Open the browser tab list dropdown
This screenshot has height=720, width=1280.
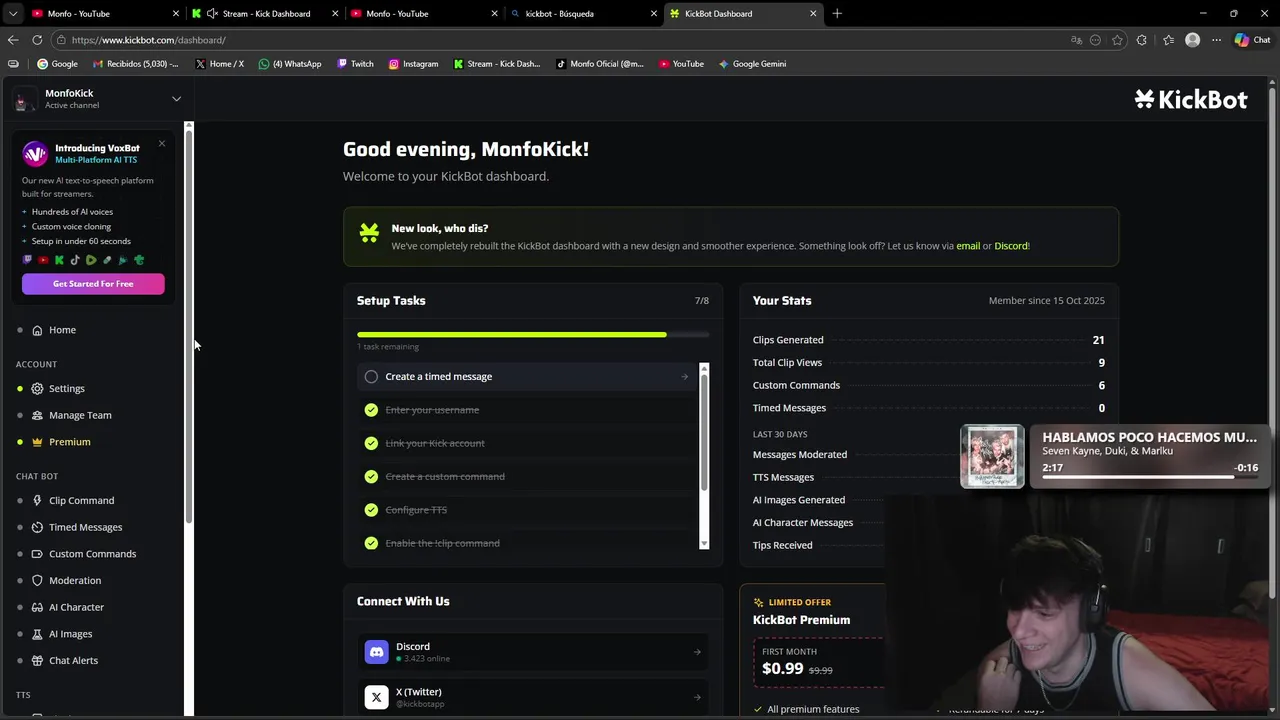click(13, 13)
